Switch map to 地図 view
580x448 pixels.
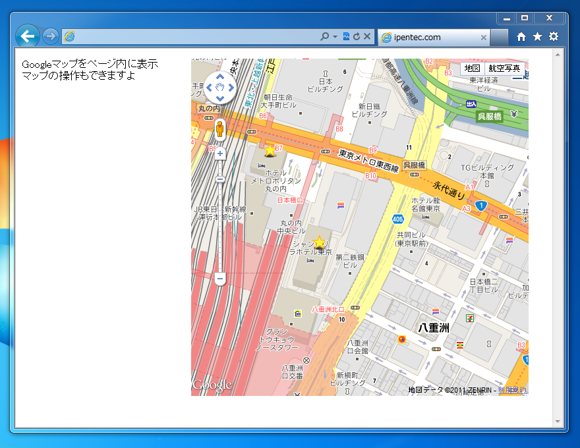click(472, 68)
